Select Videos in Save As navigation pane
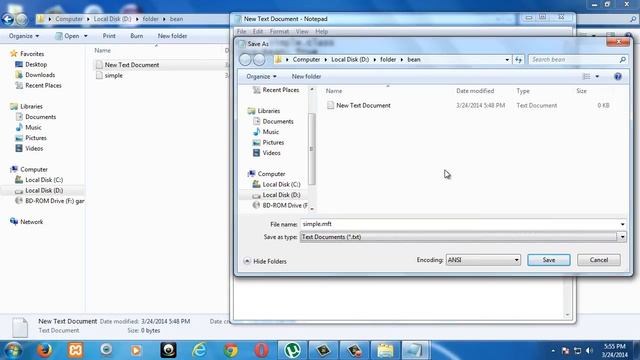The height and width of the screenshot is (360, 640). (267, 153)
